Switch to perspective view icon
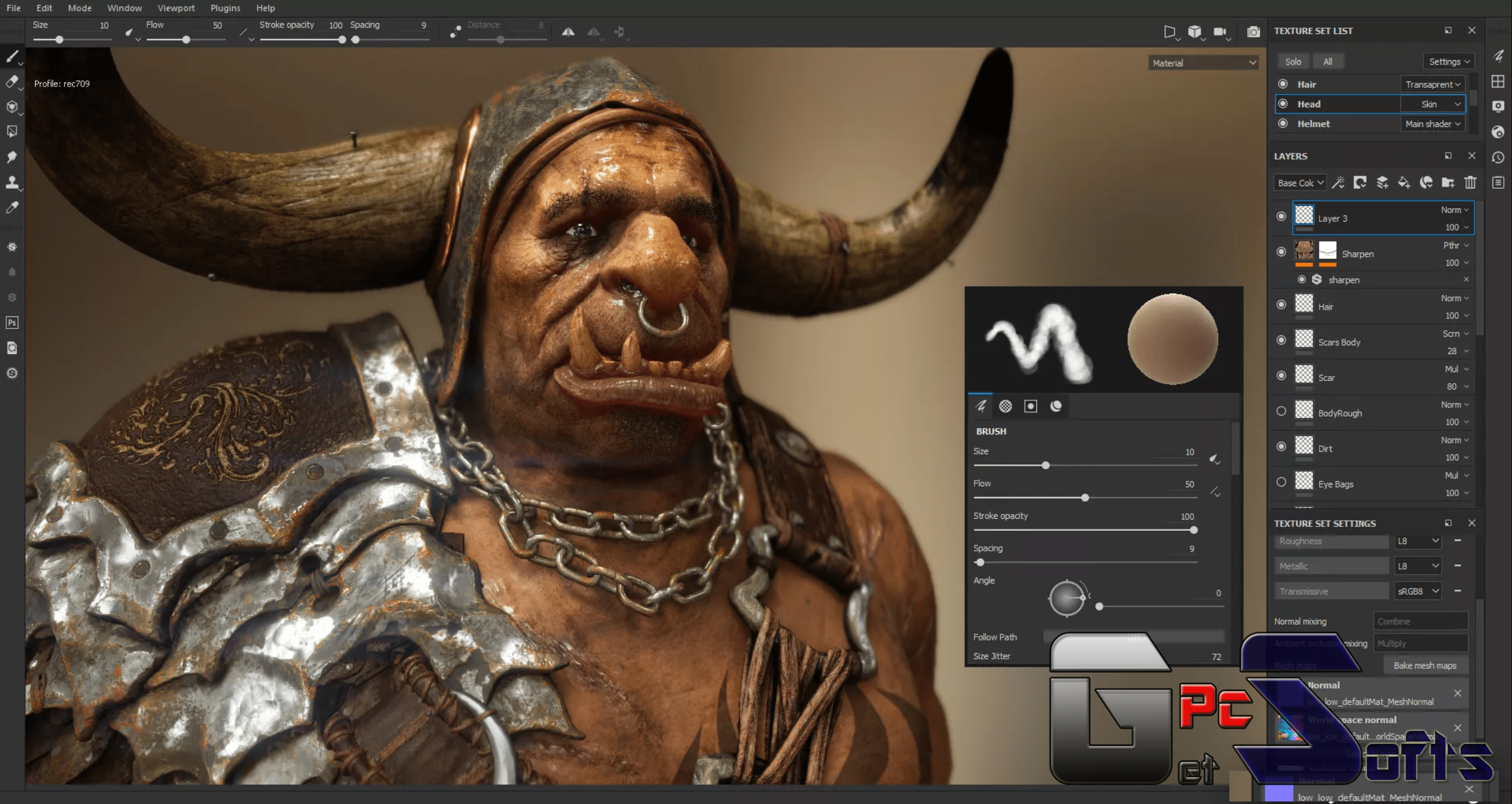Viewport: 1512px width, 804px height. pos(1169,32)
